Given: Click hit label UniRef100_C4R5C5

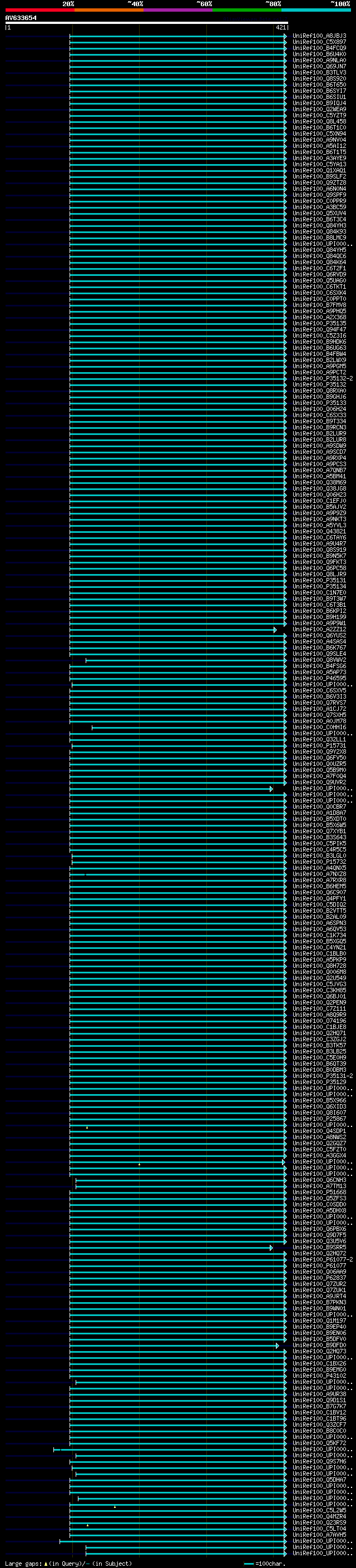Looking at the screenshot, I should (x=319, y=850).
